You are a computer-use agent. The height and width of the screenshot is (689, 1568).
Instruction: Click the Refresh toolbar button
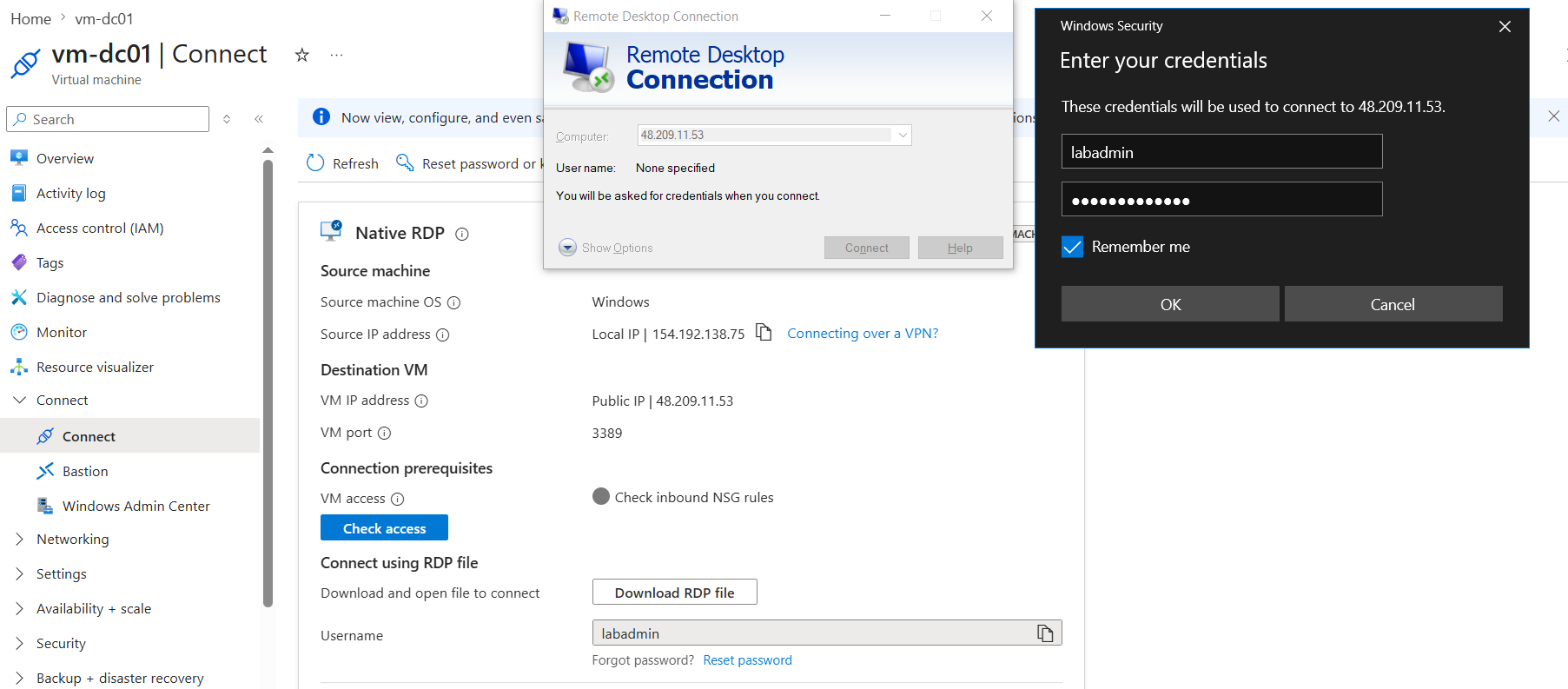point(343,163)
